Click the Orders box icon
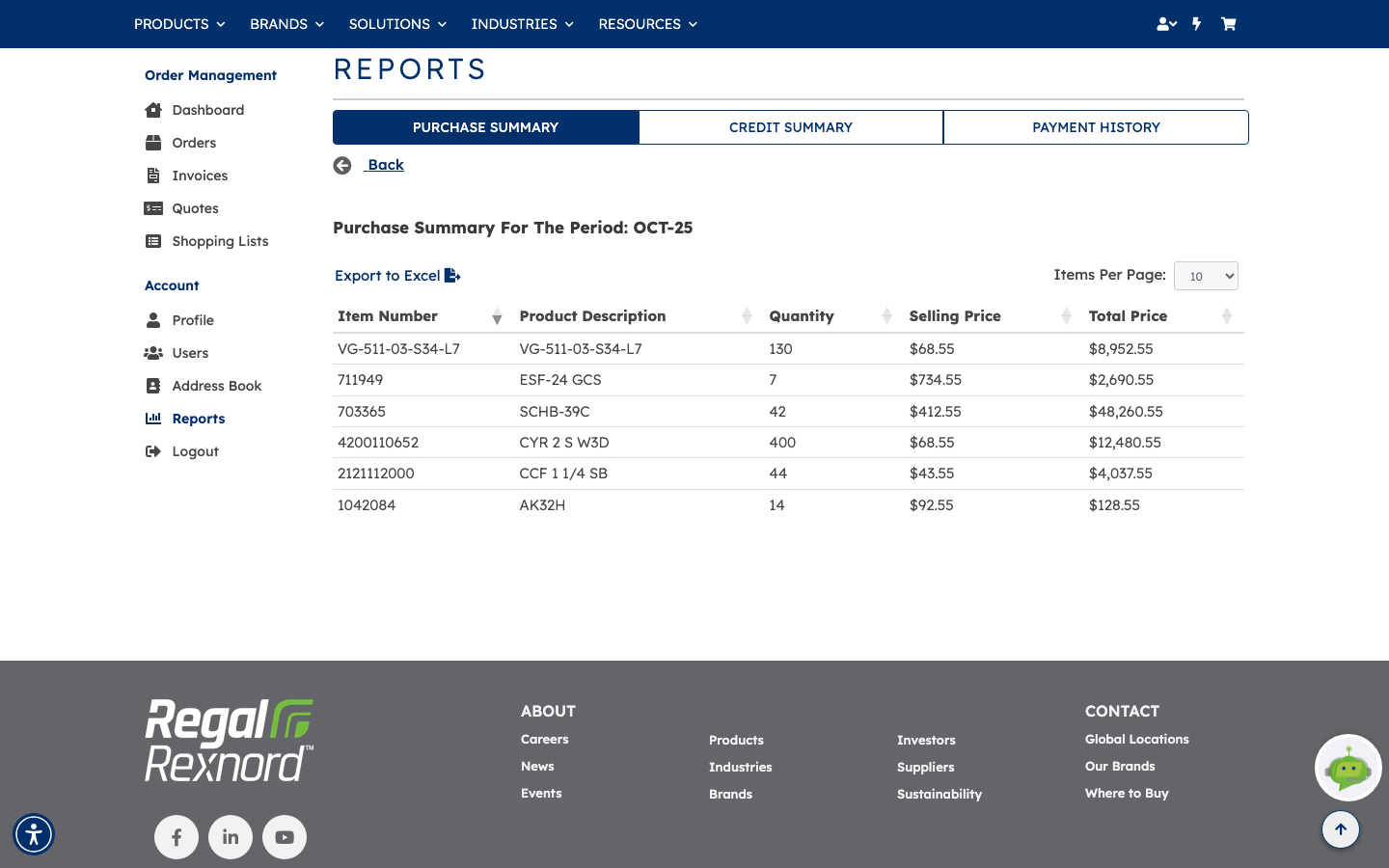This screenshot has height=868, width=1389. pos(153,143)
